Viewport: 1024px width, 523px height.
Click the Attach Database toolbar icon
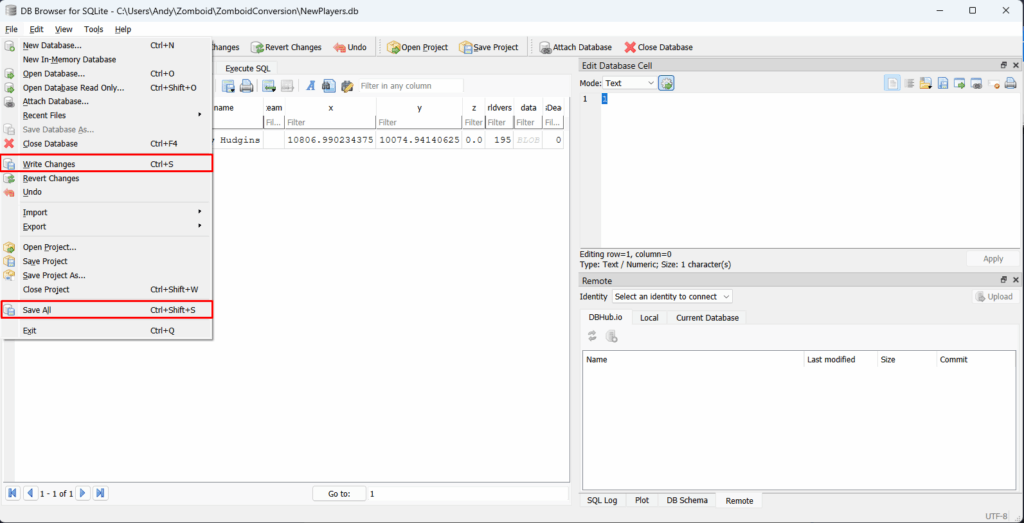[575, 47]
